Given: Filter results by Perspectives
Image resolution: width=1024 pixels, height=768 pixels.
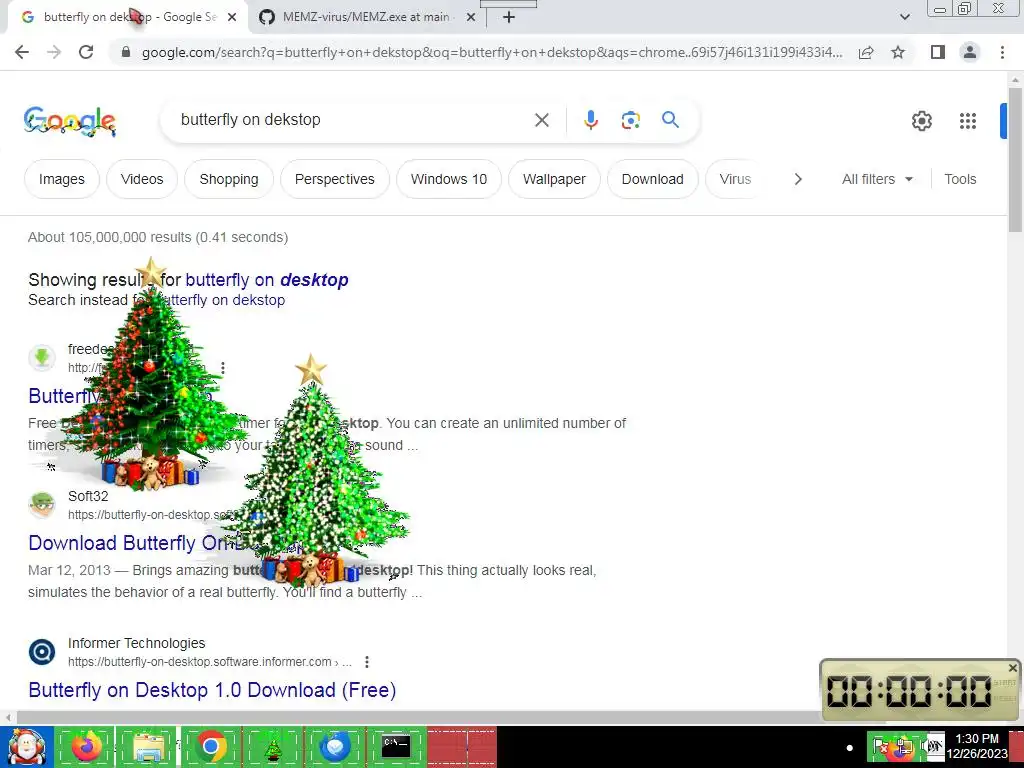Looking at the screenshot, I should coord(334,179).
